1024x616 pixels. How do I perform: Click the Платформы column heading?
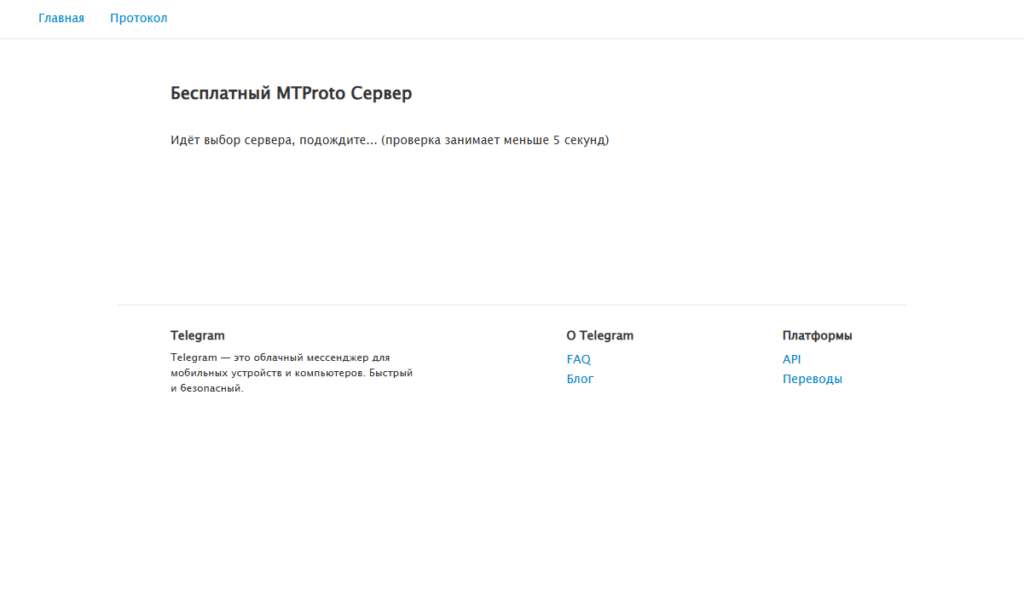tap(817, 336)
